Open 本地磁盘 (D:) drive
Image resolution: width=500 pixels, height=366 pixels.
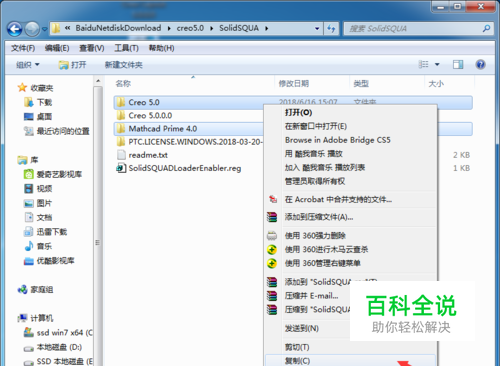(x=53, y=347)
